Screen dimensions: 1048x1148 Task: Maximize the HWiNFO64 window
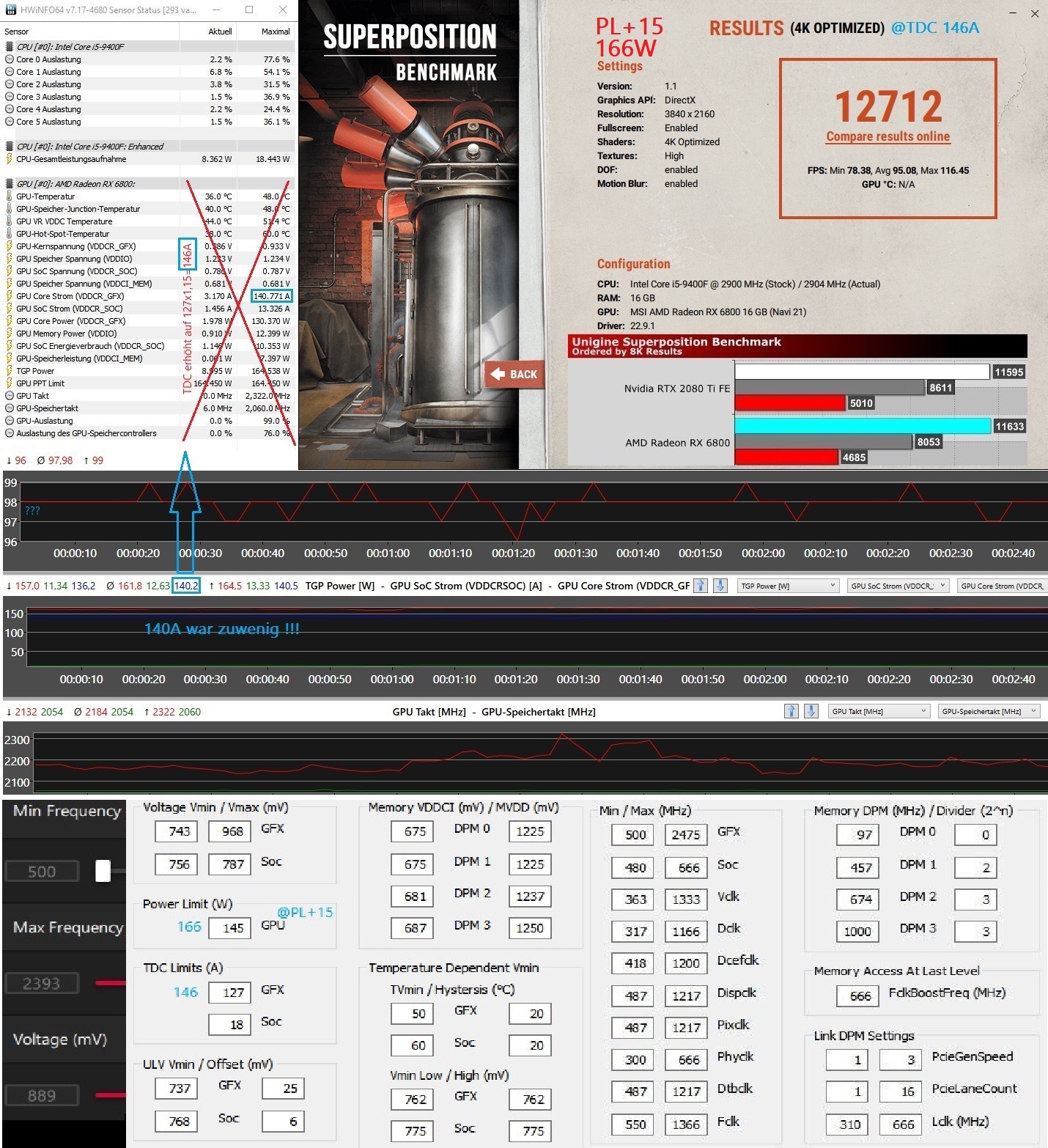(x=249, y=10)
